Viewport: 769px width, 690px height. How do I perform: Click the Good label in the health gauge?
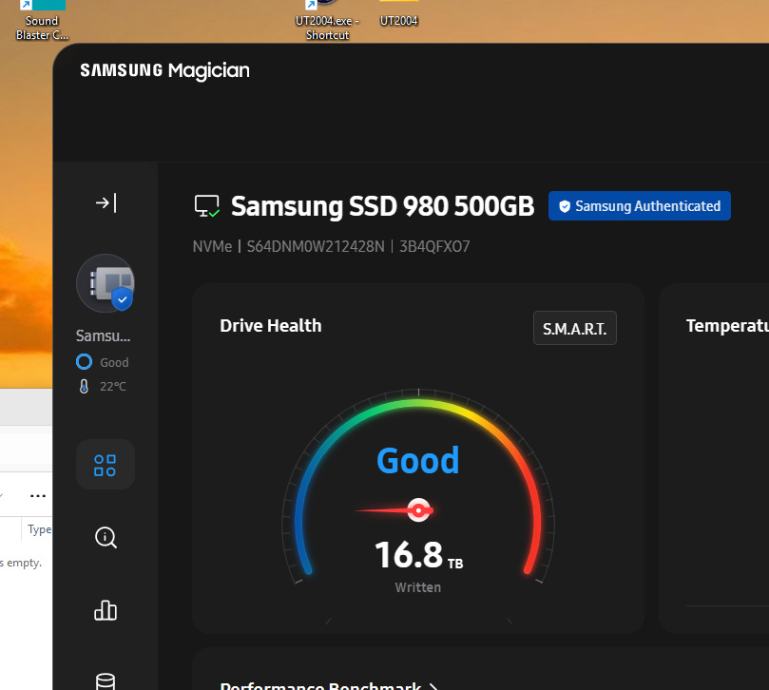coord(417,460)
